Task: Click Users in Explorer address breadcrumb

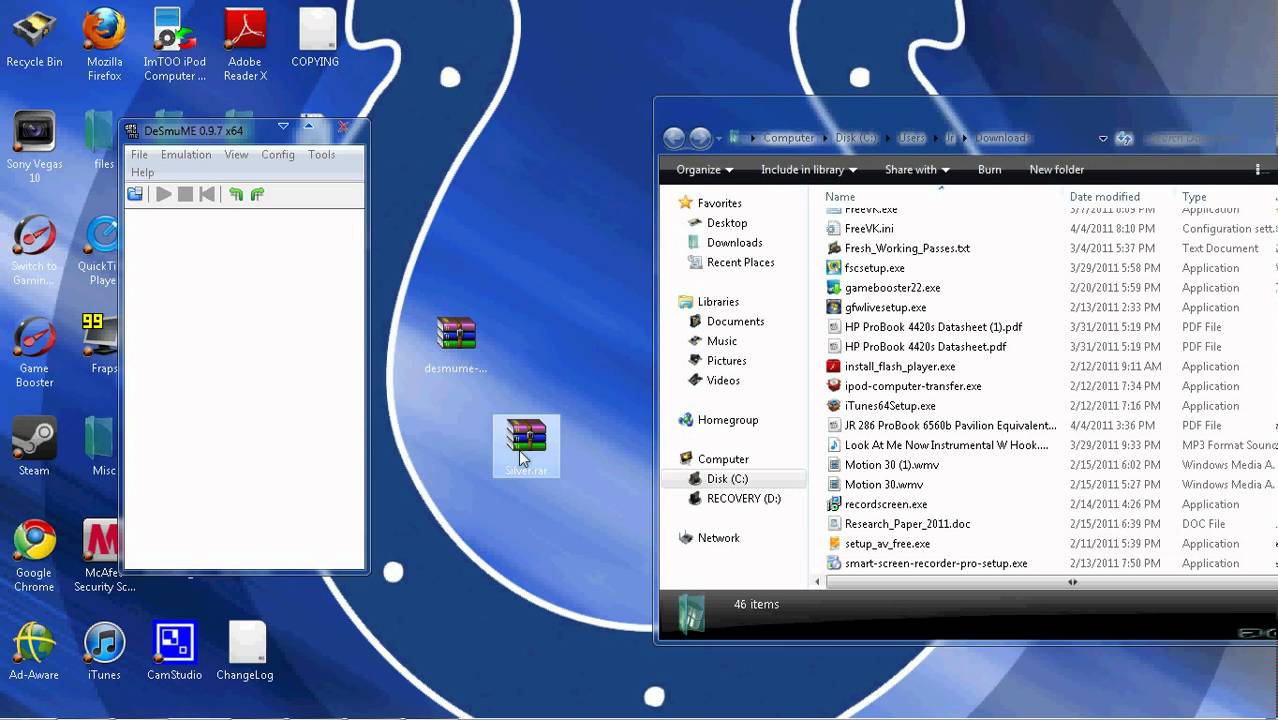Action: (912, 138)
